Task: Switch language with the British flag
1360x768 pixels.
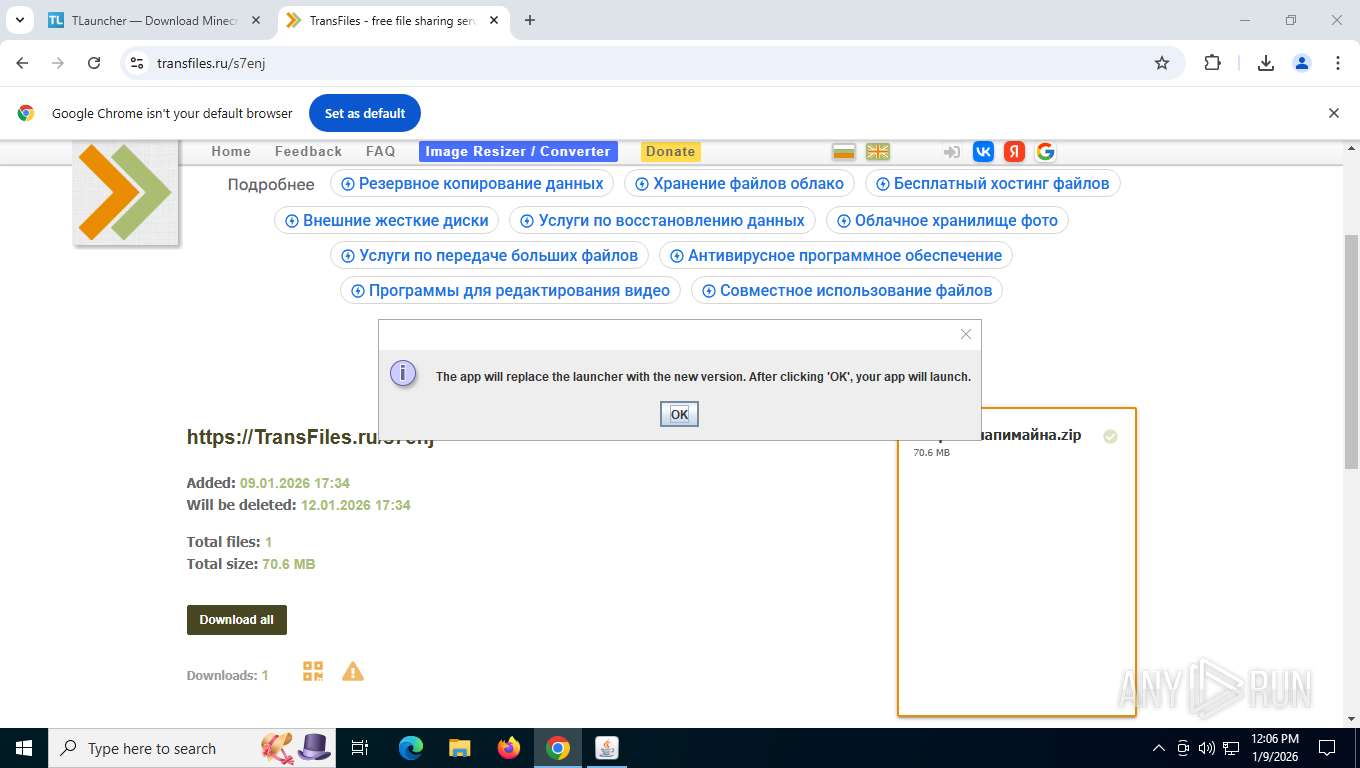Action: [x=877, y=152]
